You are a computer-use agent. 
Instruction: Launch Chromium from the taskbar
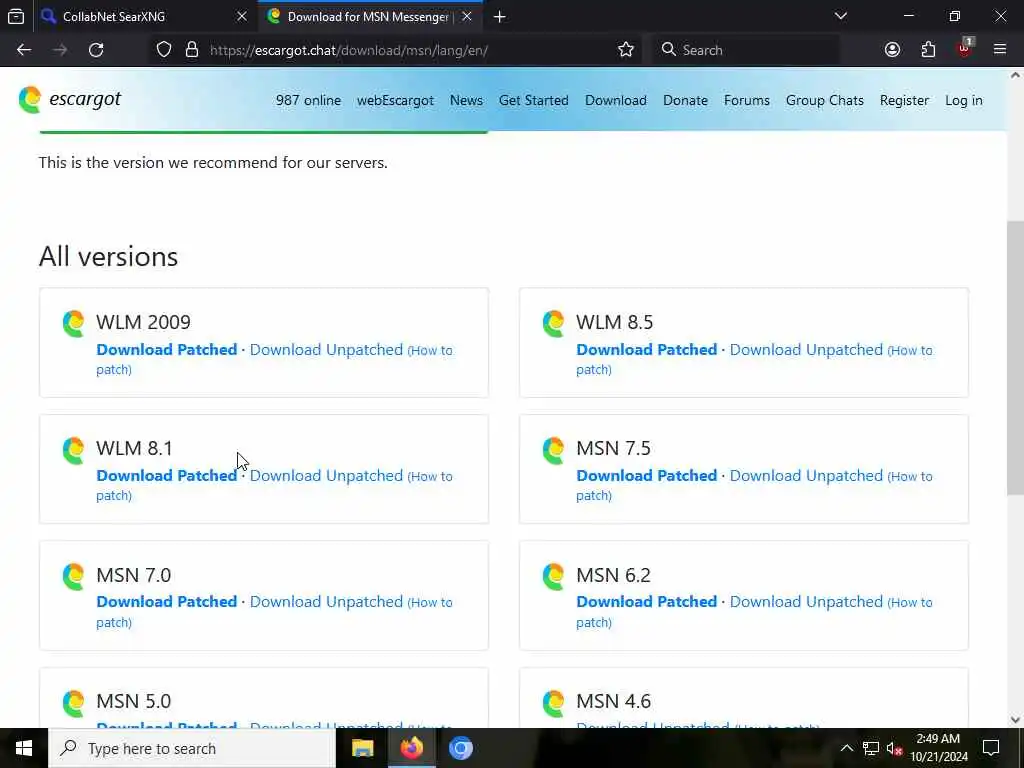point(460,748)
